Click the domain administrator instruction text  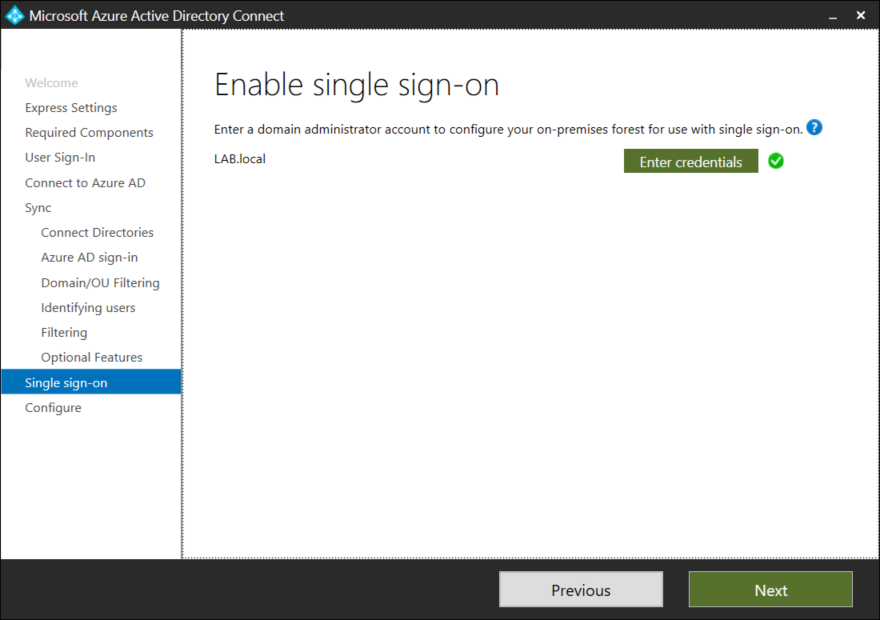pos(508,130)
